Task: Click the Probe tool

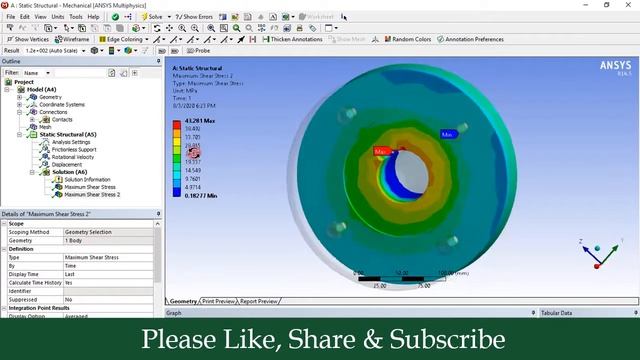Action: [x=198, y=51]
